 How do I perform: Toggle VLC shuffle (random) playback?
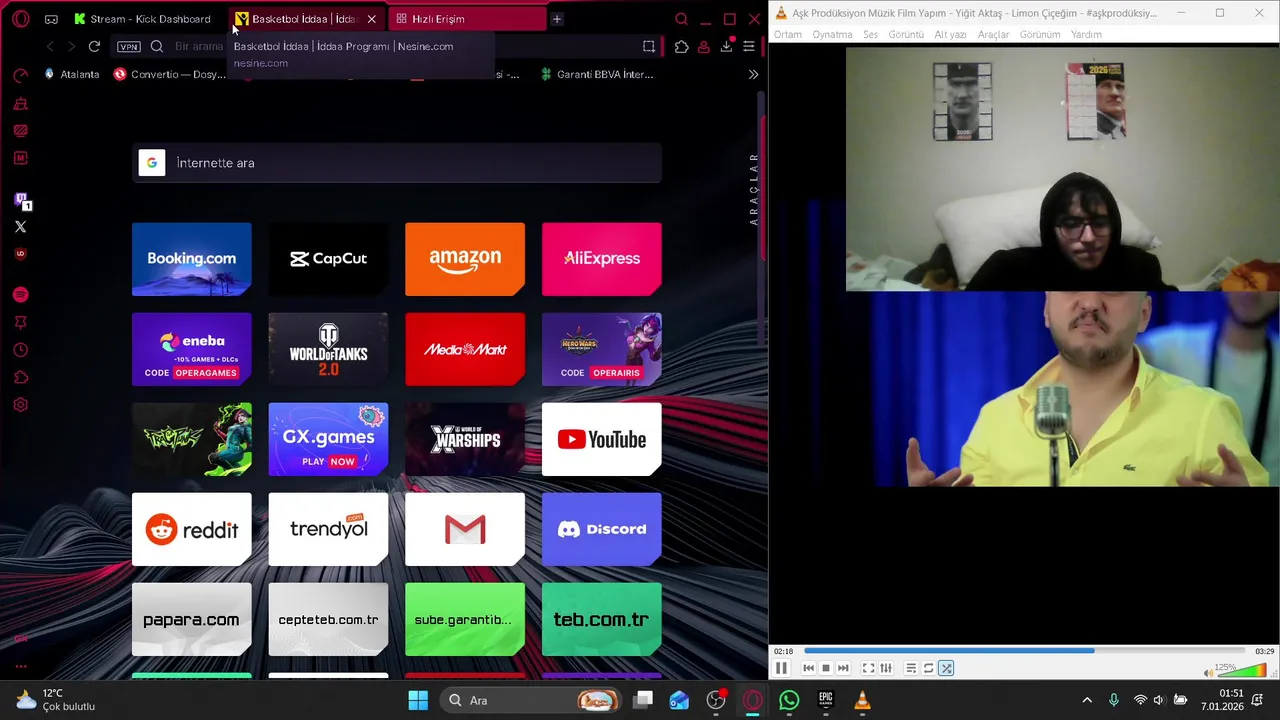coord(946,668)
